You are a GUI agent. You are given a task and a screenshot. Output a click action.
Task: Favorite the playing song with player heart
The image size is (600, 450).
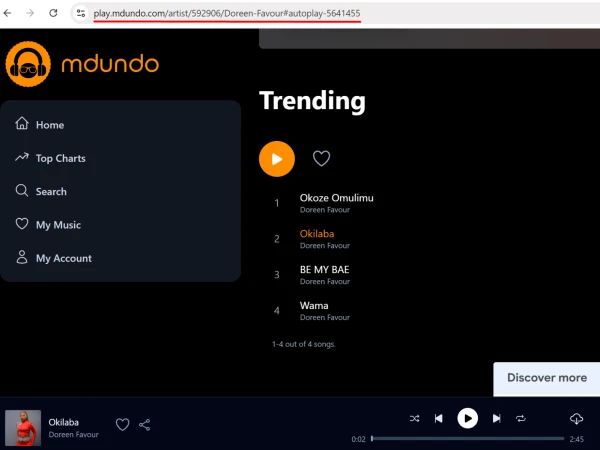click(122, 424)
